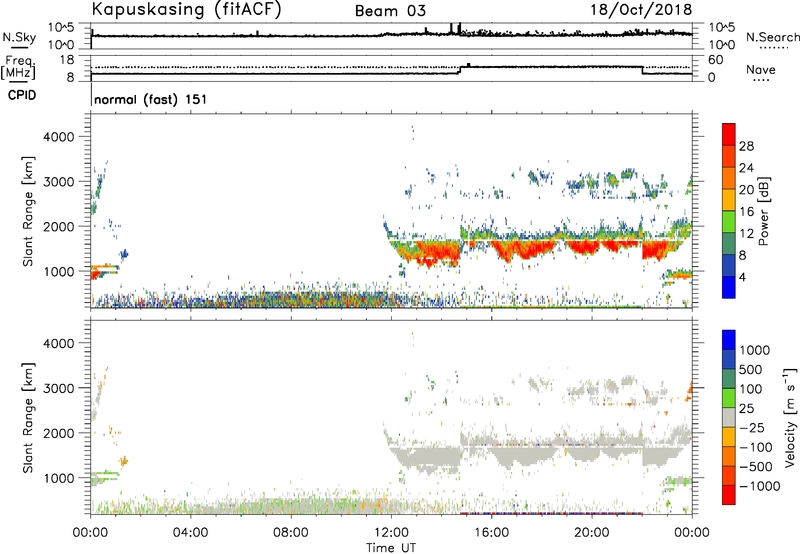Click the '-500' label on the Velocity color bar
Screen dimensions: 800x554
(756, 467)
